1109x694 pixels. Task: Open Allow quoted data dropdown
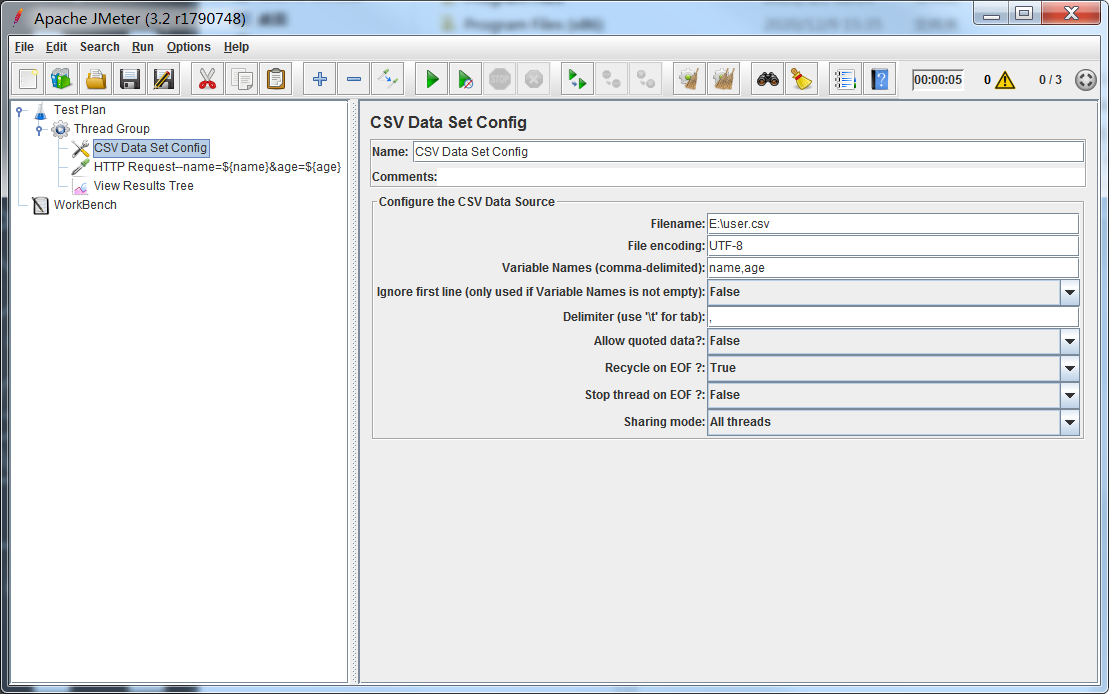(1069, 341)
